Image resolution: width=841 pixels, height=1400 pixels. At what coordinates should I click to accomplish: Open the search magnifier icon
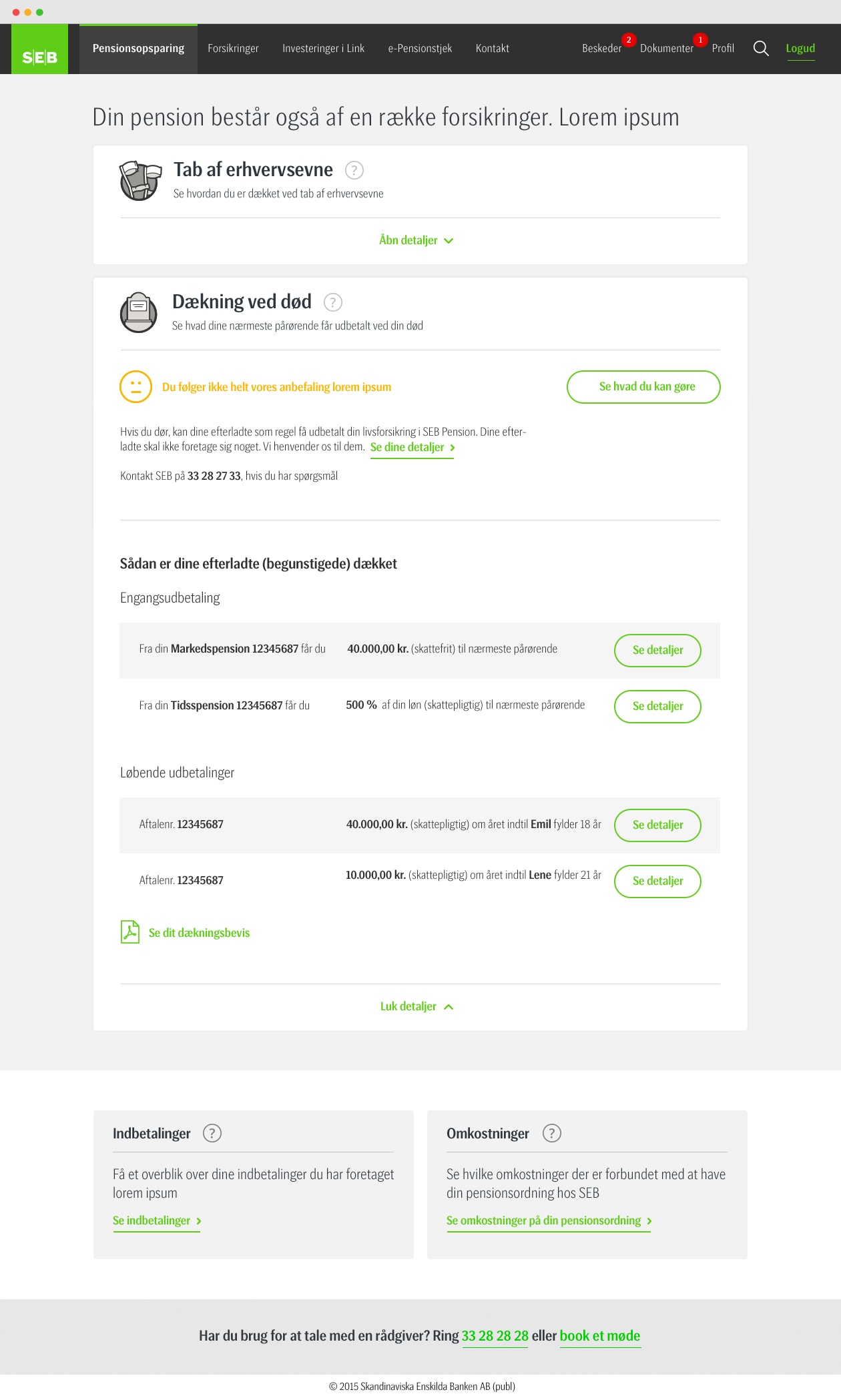pyautogui.click(x=761, y=49)
